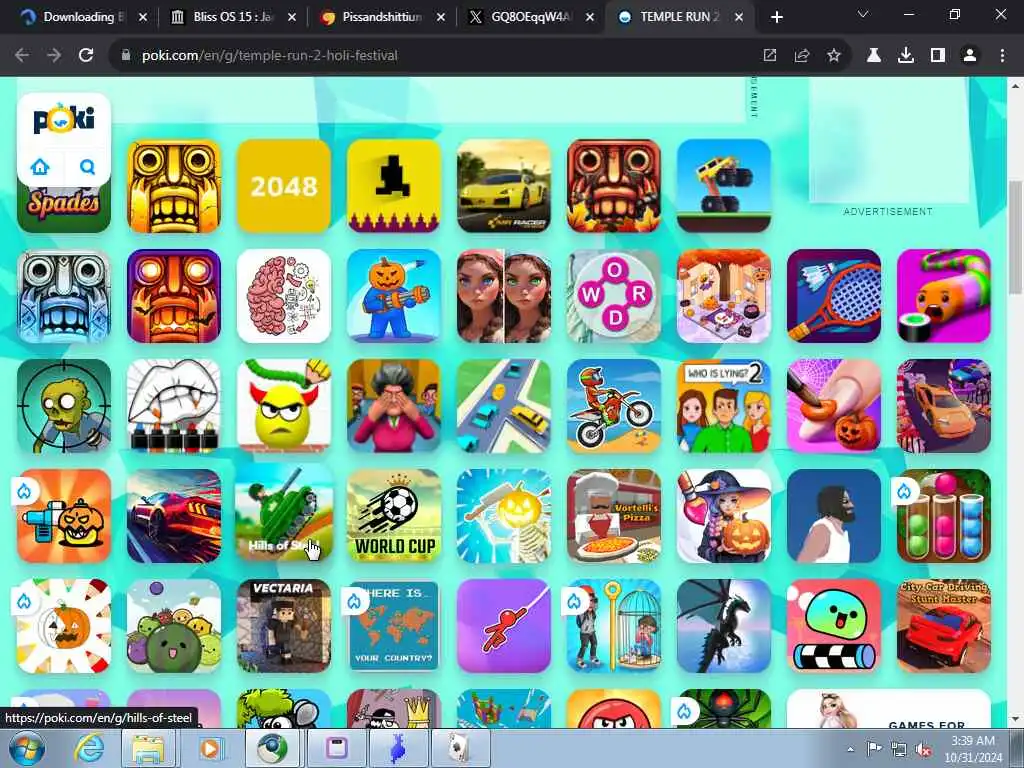Open Windows Media Player taskbar icon
1024x768 pixels.
pos(211,748)
